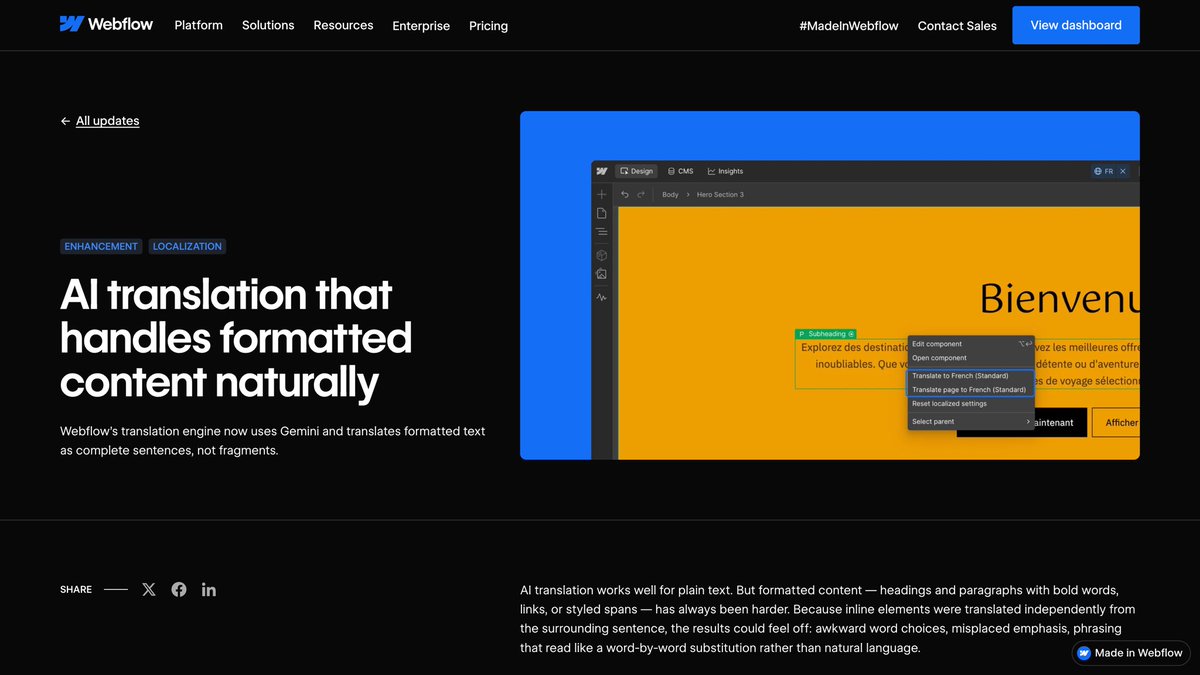Screen dimensions: 1200x675
Task: Click the Made in Webflow badge
Action: (x=1131, y=653)
